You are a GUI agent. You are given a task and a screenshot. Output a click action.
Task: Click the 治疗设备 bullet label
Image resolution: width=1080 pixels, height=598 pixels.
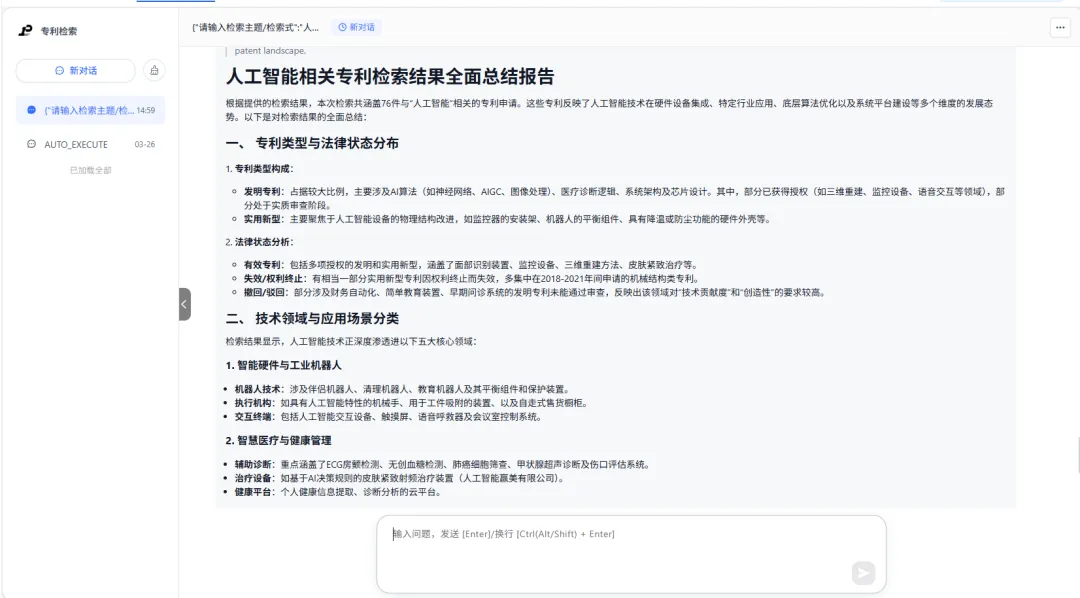coord(253,478)
